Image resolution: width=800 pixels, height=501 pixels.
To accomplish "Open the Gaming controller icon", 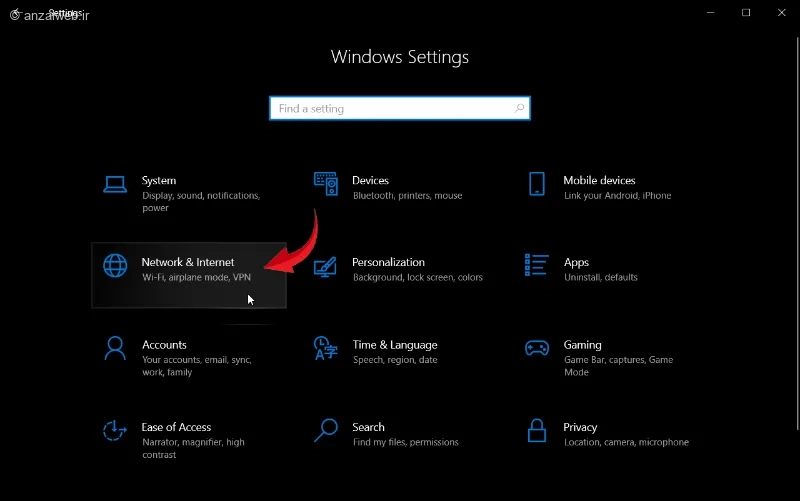I will point(537,348).
